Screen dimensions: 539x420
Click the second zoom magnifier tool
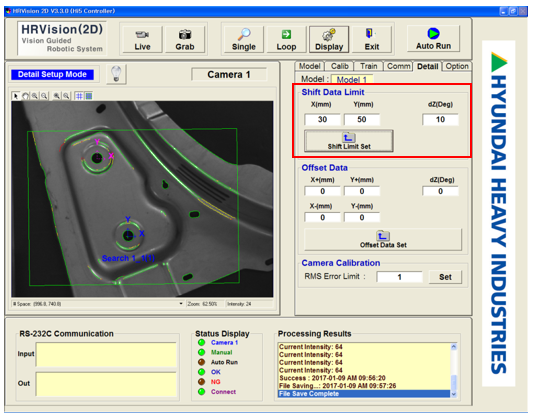[x=45, y=96]
